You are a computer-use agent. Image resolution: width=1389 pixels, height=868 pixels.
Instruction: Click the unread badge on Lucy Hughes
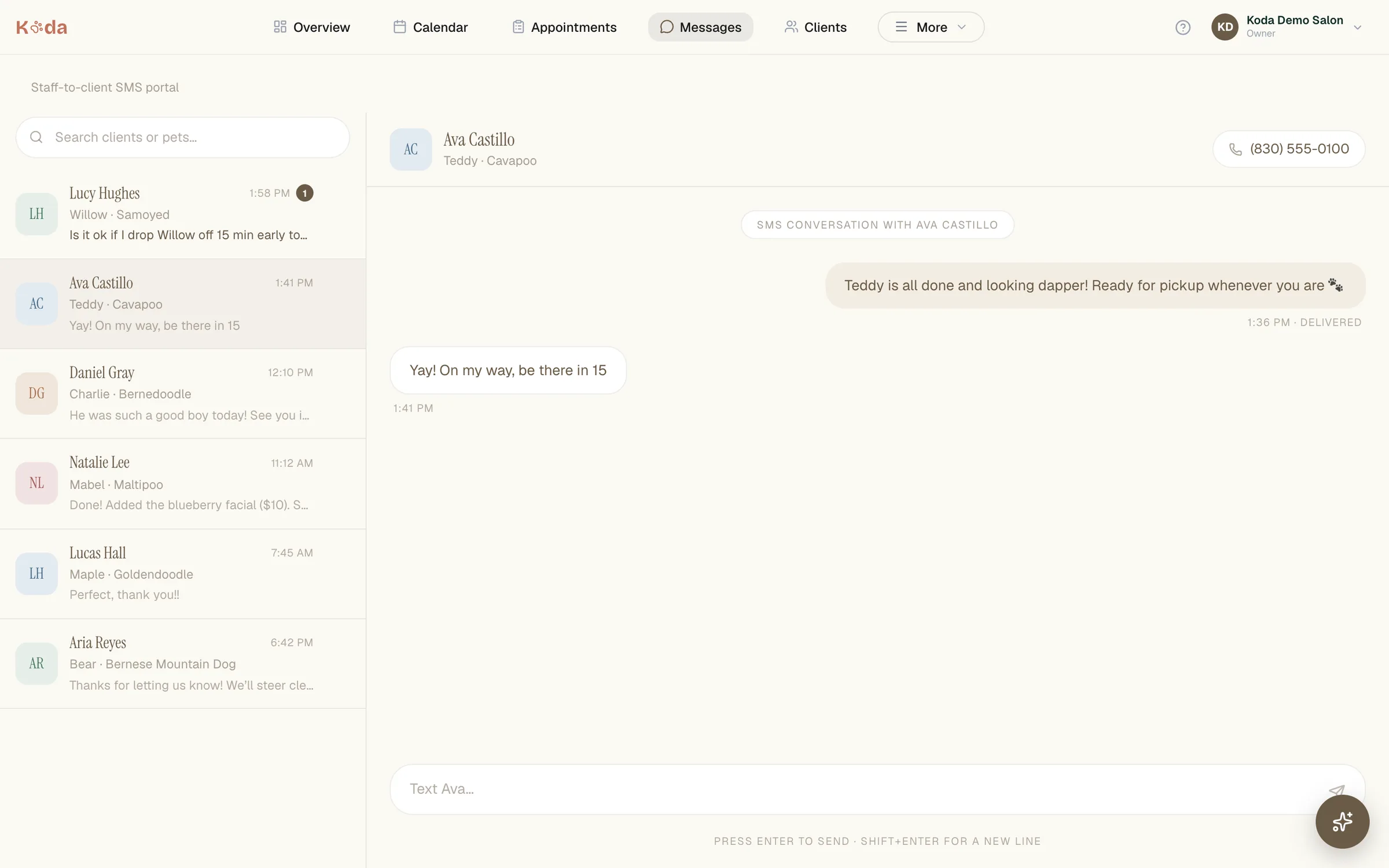[305, 193]
